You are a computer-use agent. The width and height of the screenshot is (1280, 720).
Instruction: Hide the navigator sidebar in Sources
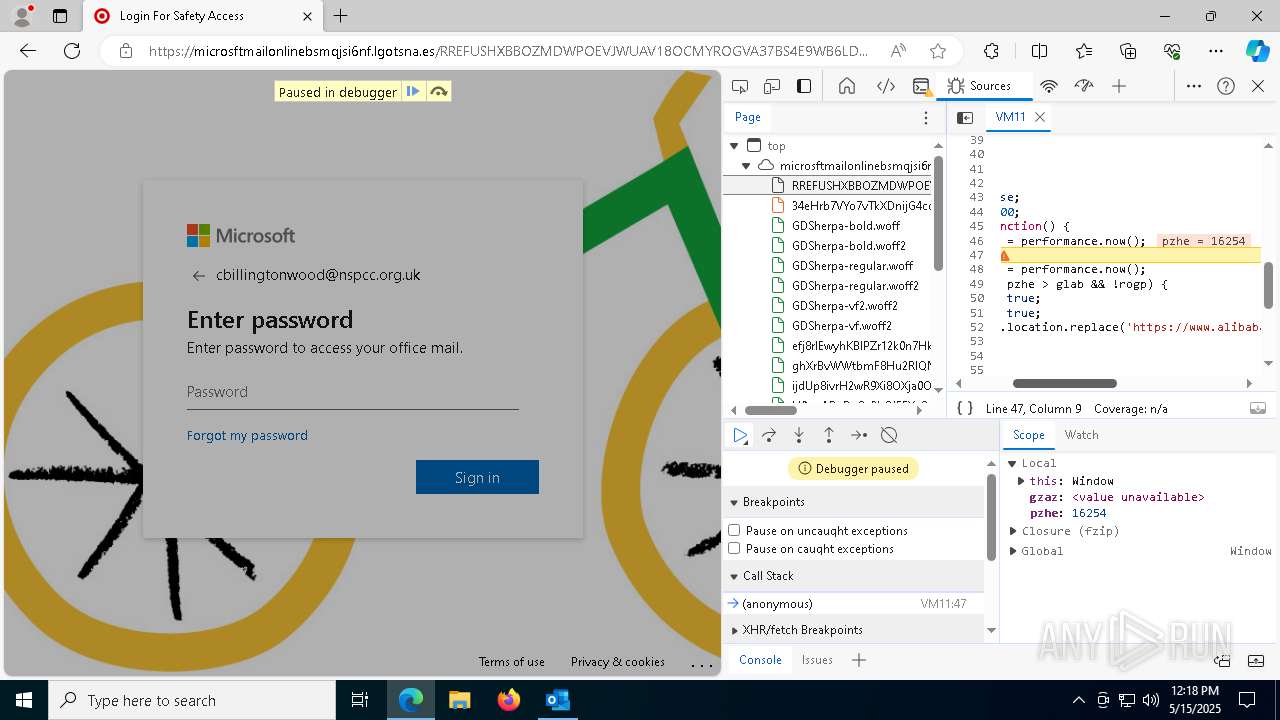tap(965, 117)
